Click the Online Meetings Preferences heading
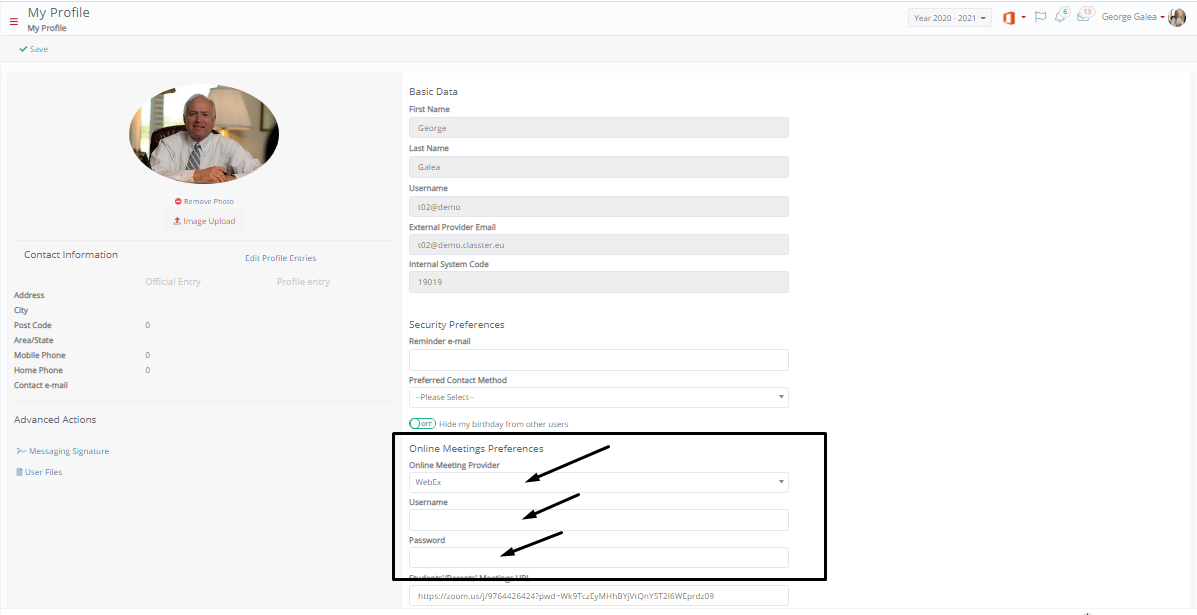This screenshot has height=615, width=1197. [476, 449]
